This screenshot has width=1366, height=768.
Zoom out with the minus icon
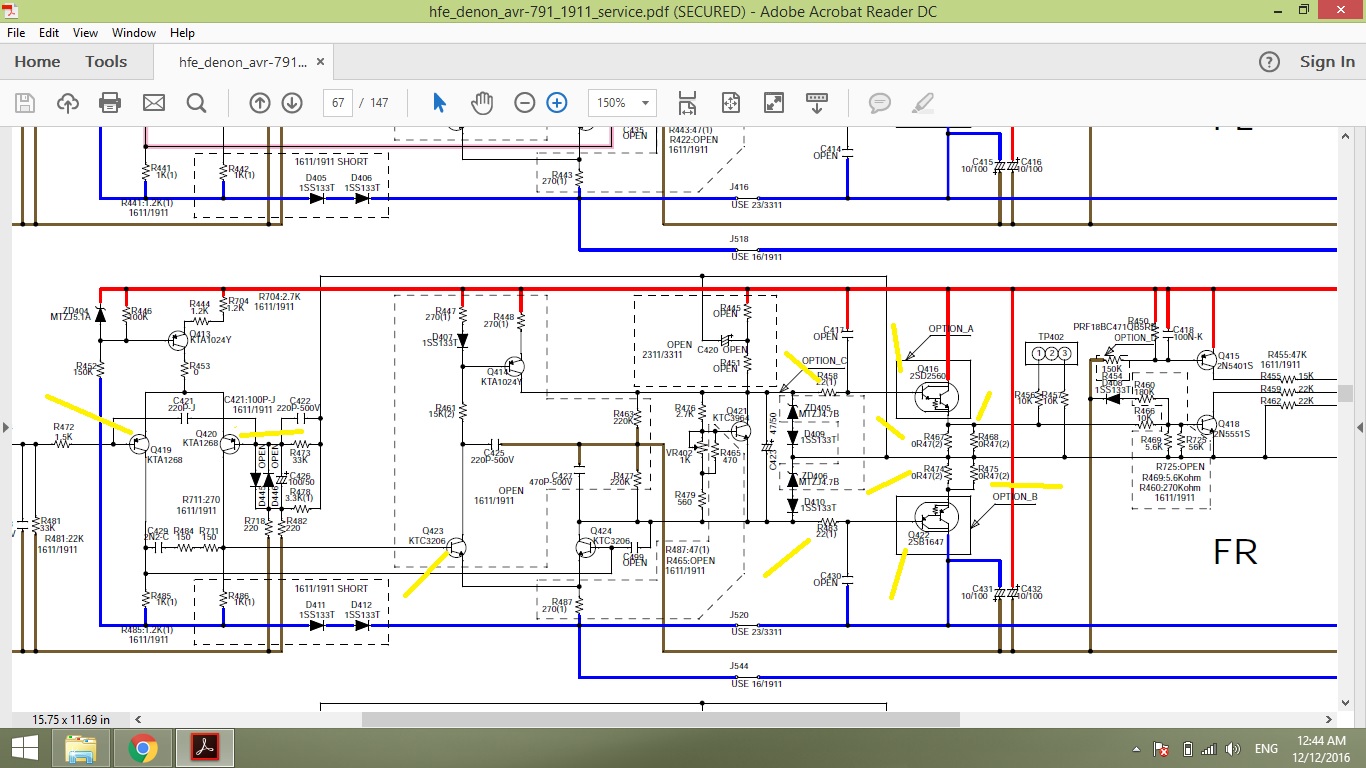(525, 103)
